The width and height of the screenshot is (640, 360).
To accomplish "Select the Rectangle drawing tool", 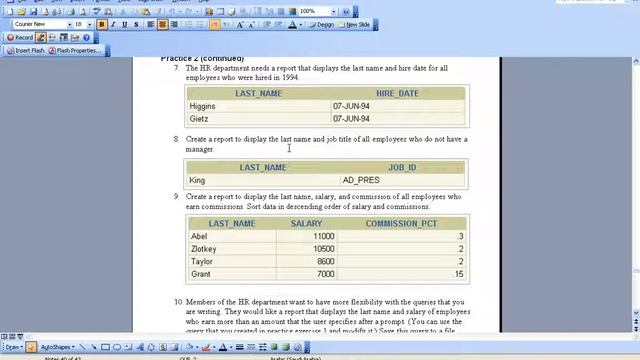I will (105, 347).
